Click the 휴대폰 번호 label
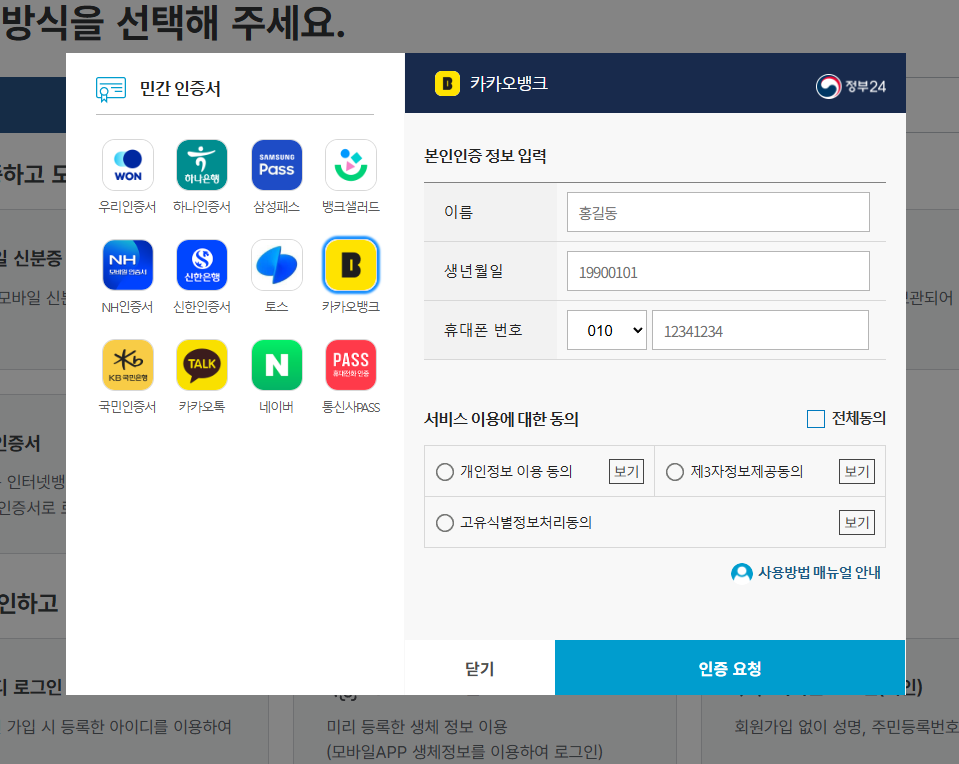 tap(483, 330)
